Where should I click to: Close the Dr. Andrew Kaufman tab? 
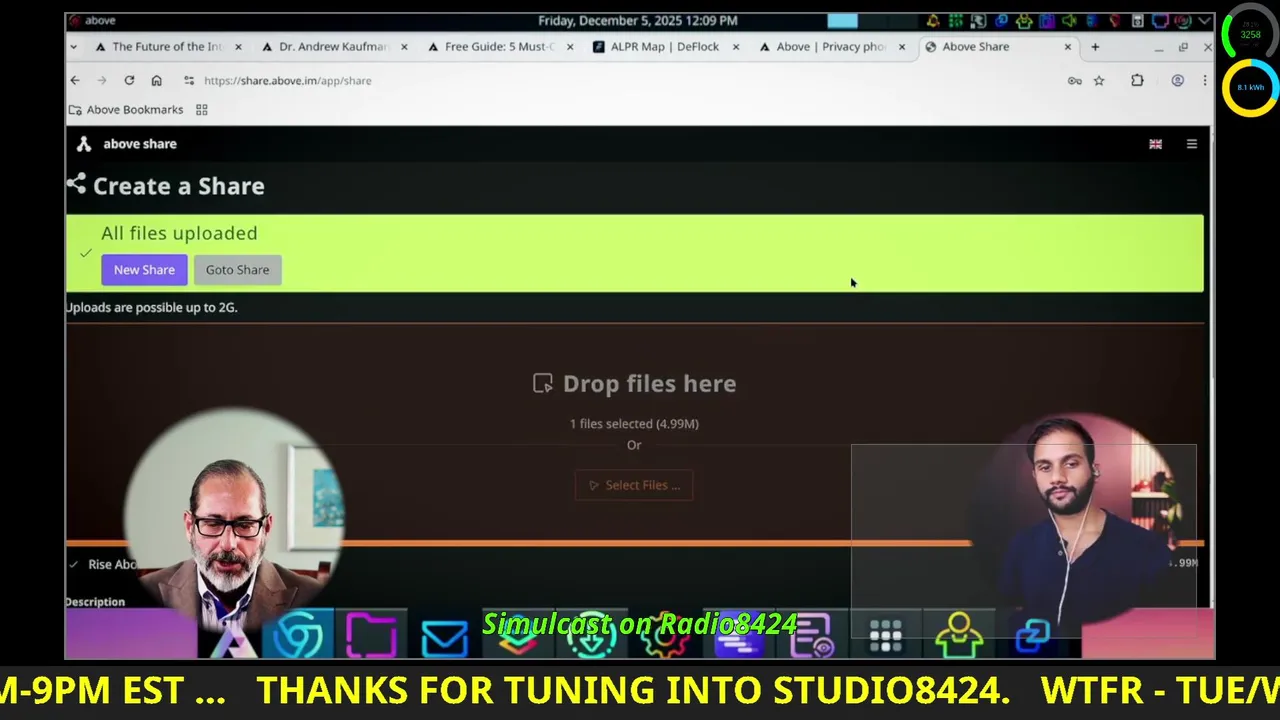[404, 47]
